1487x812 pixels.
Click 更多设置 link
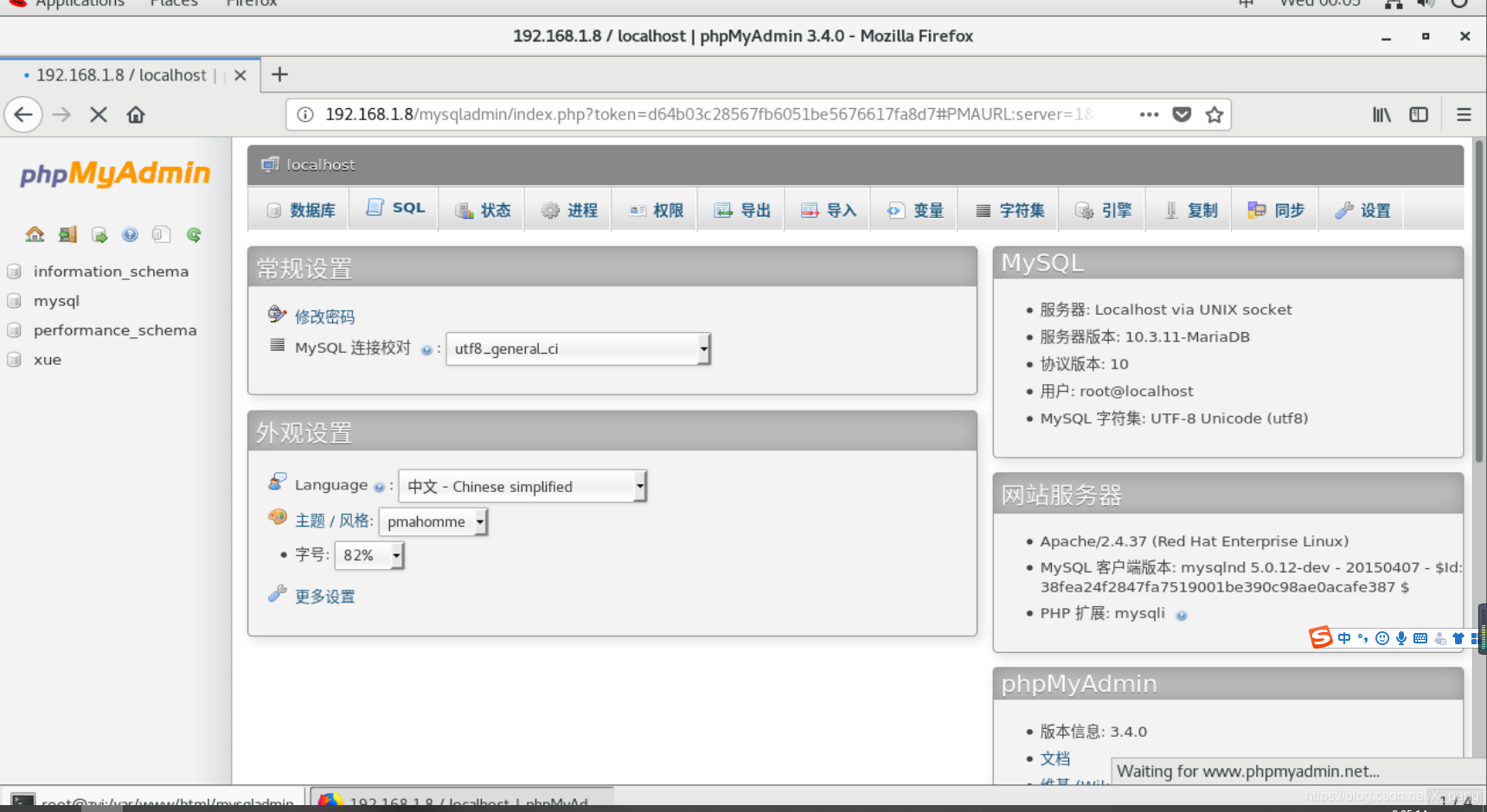tap(324, 597)
